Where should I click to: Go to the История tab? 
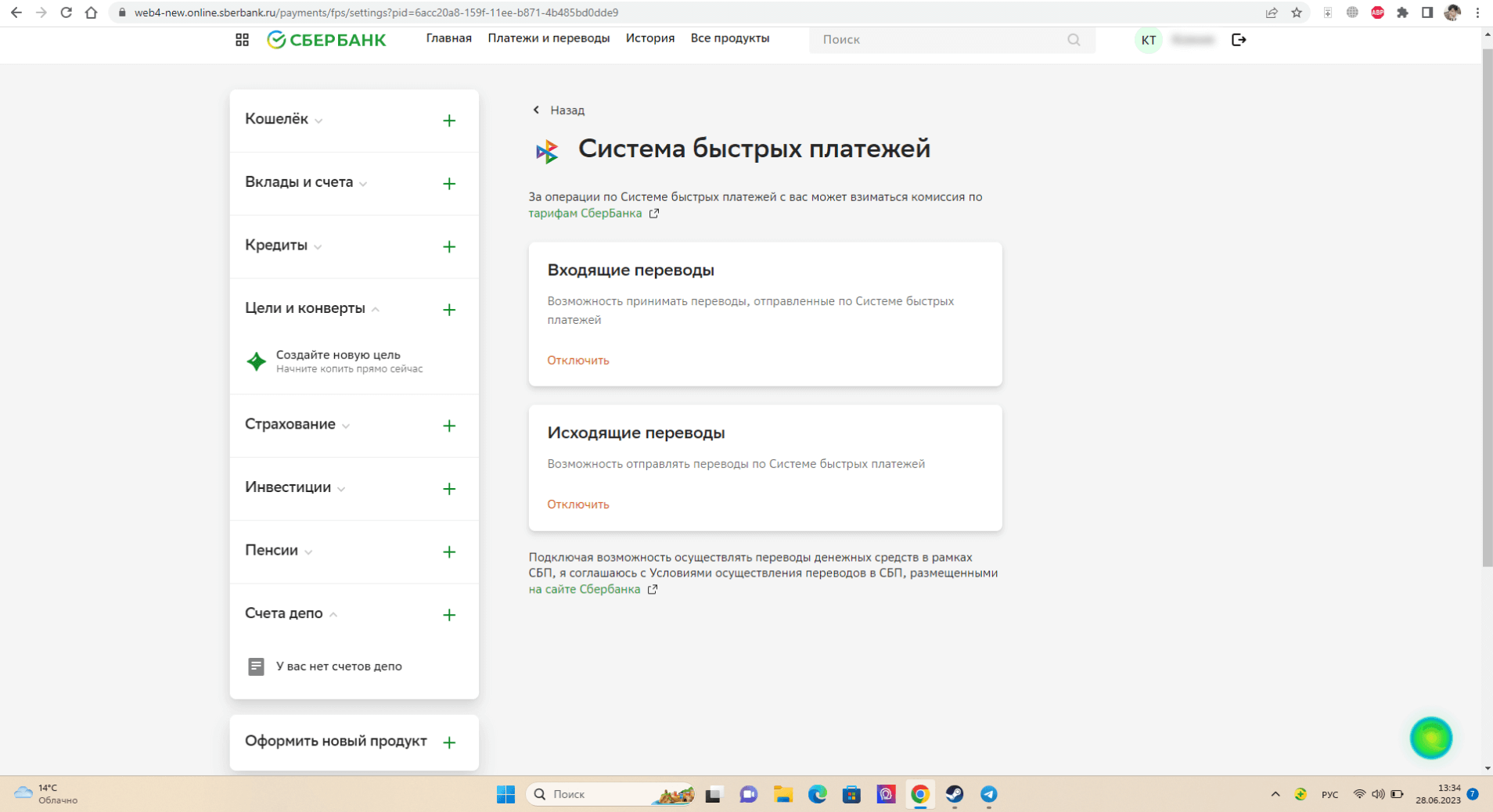pos(649,38)
